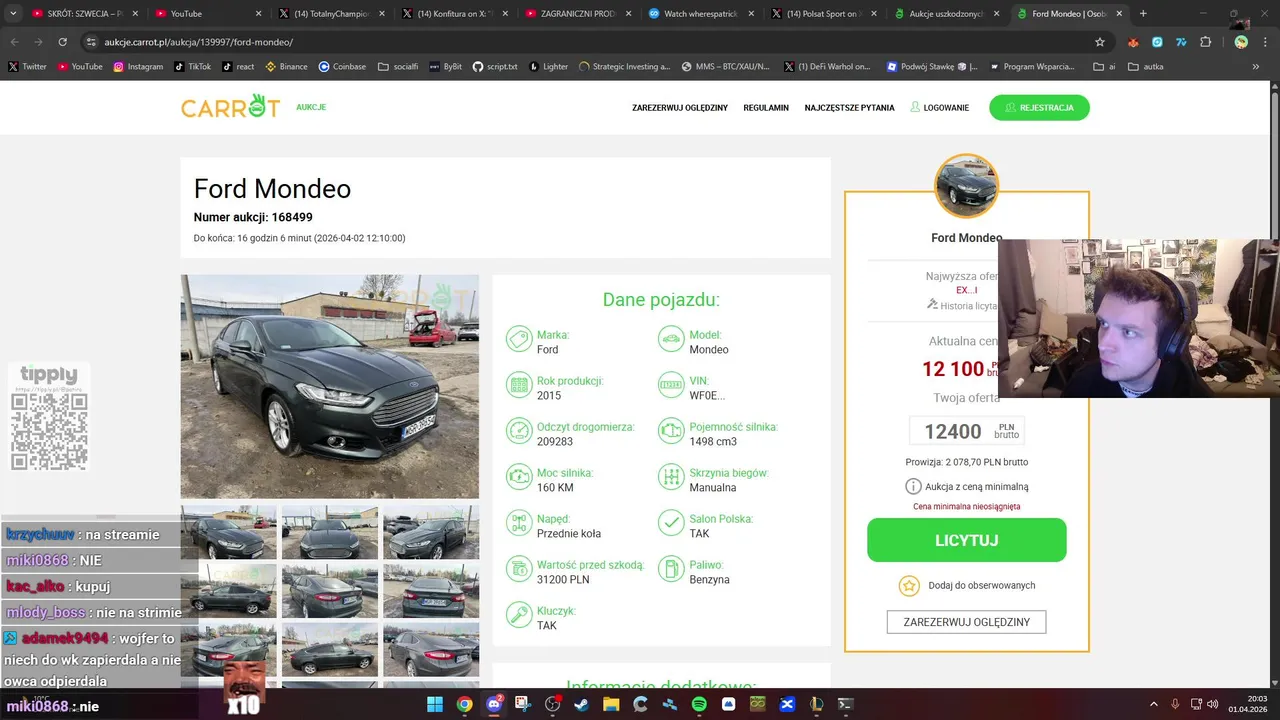The height and width of the screenshot is (720, 1280).
Task: Switch to the Aukcje uszkodzonych tab
Action: 947,14
